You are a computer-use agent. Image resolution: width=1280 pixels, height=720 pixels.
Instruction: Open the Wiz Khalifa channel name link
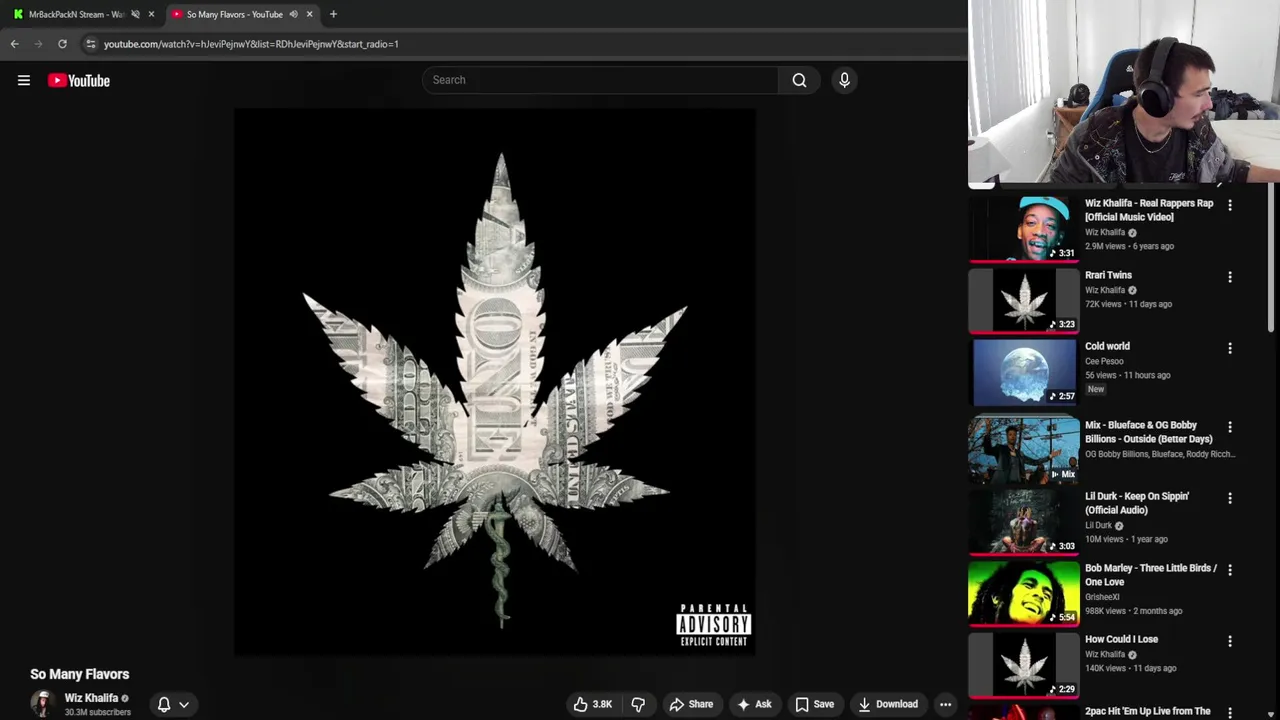(91, 698)
